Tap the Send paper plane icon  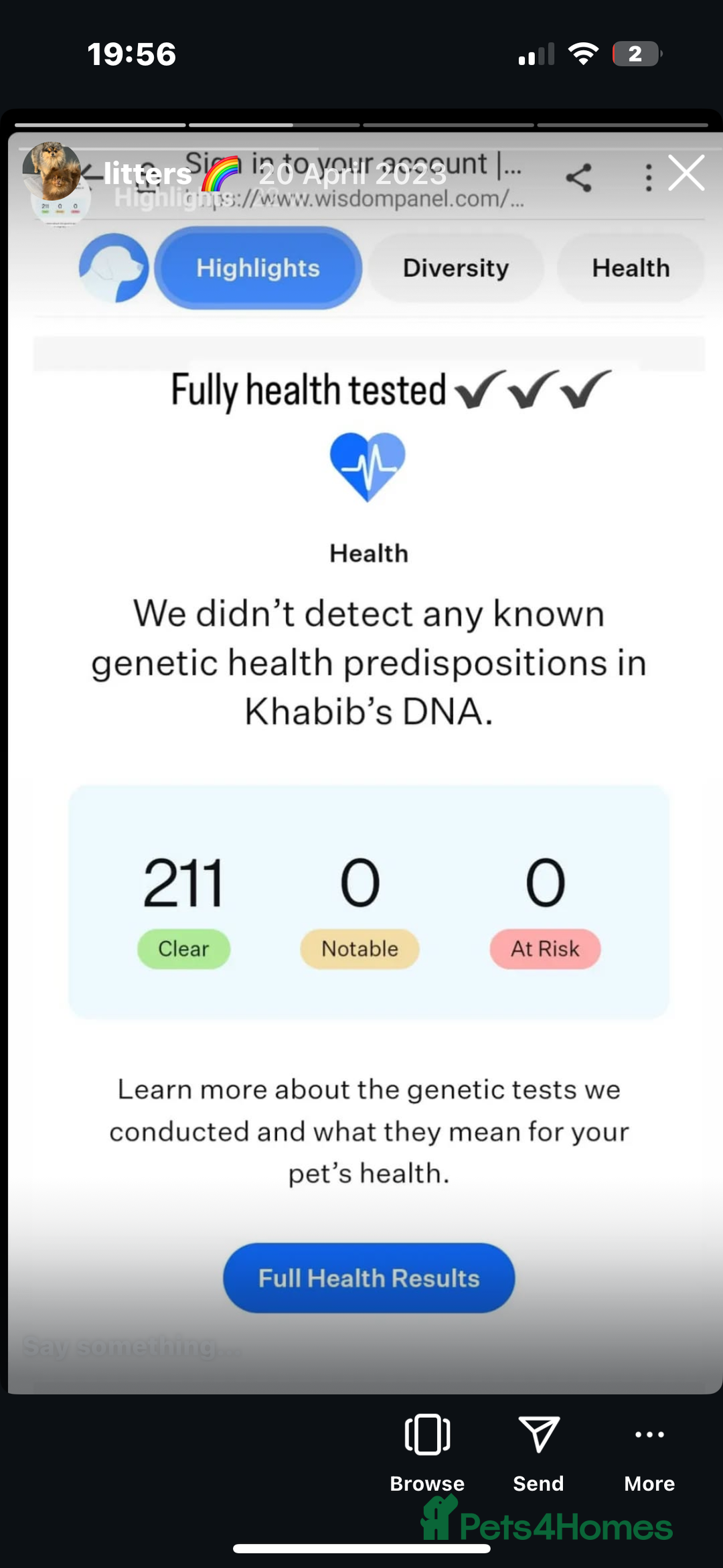pyautogui.click(x=538, y=1435)
